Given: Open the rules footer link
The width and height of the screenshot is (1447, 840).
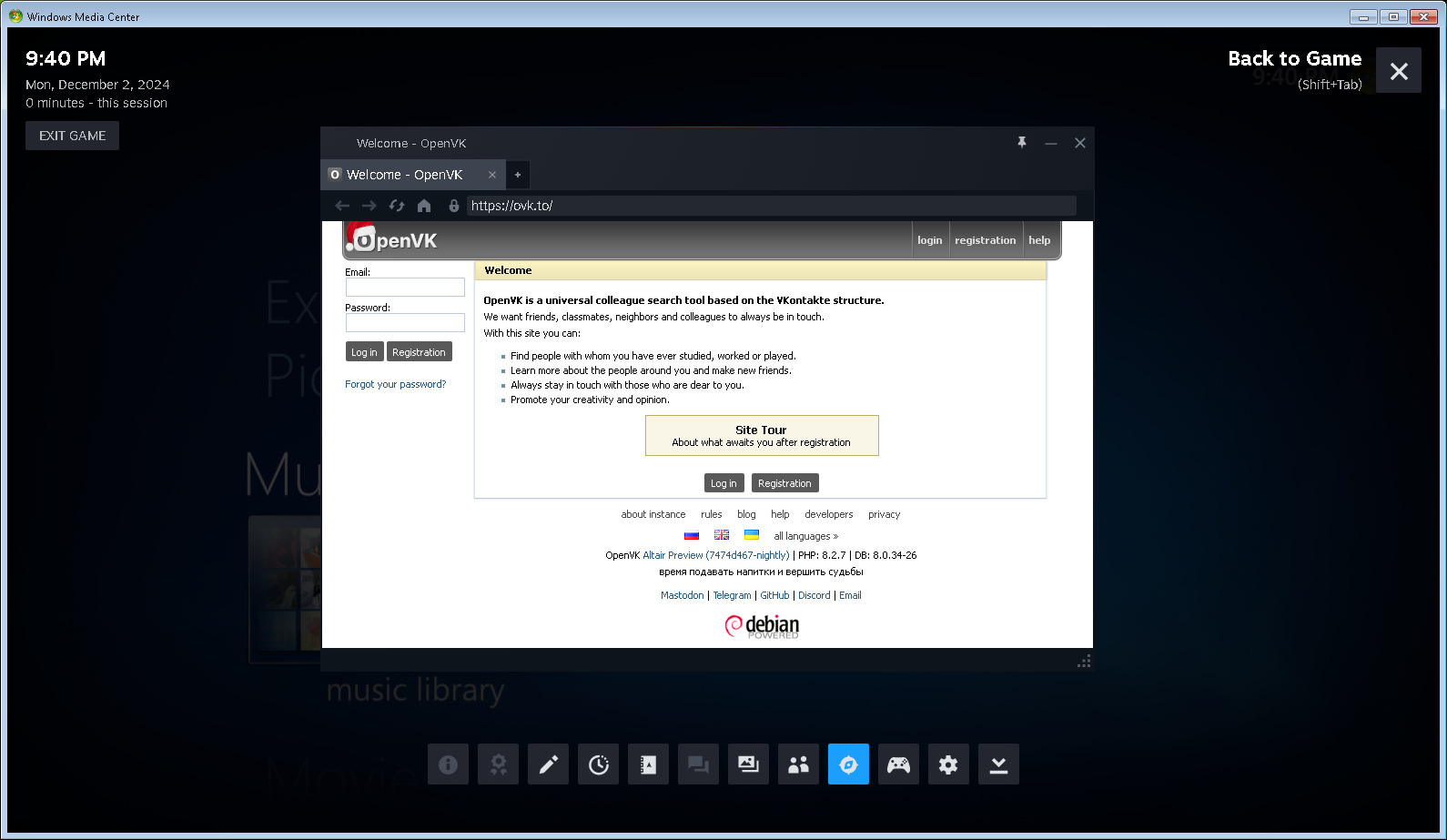Looking at the screenshot, I should (x=712, y=514).
